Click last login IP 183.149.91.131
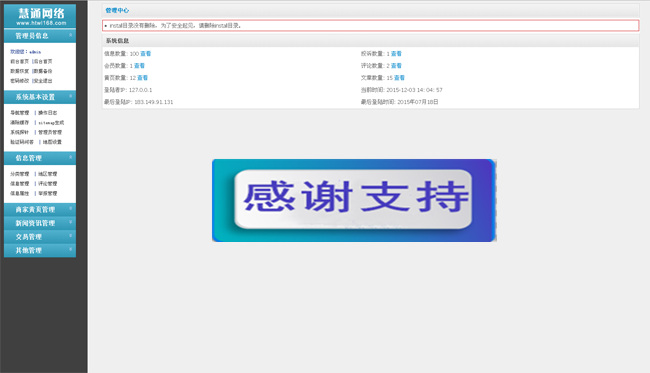This screenshot has width=650, height=373. [154, 102]
